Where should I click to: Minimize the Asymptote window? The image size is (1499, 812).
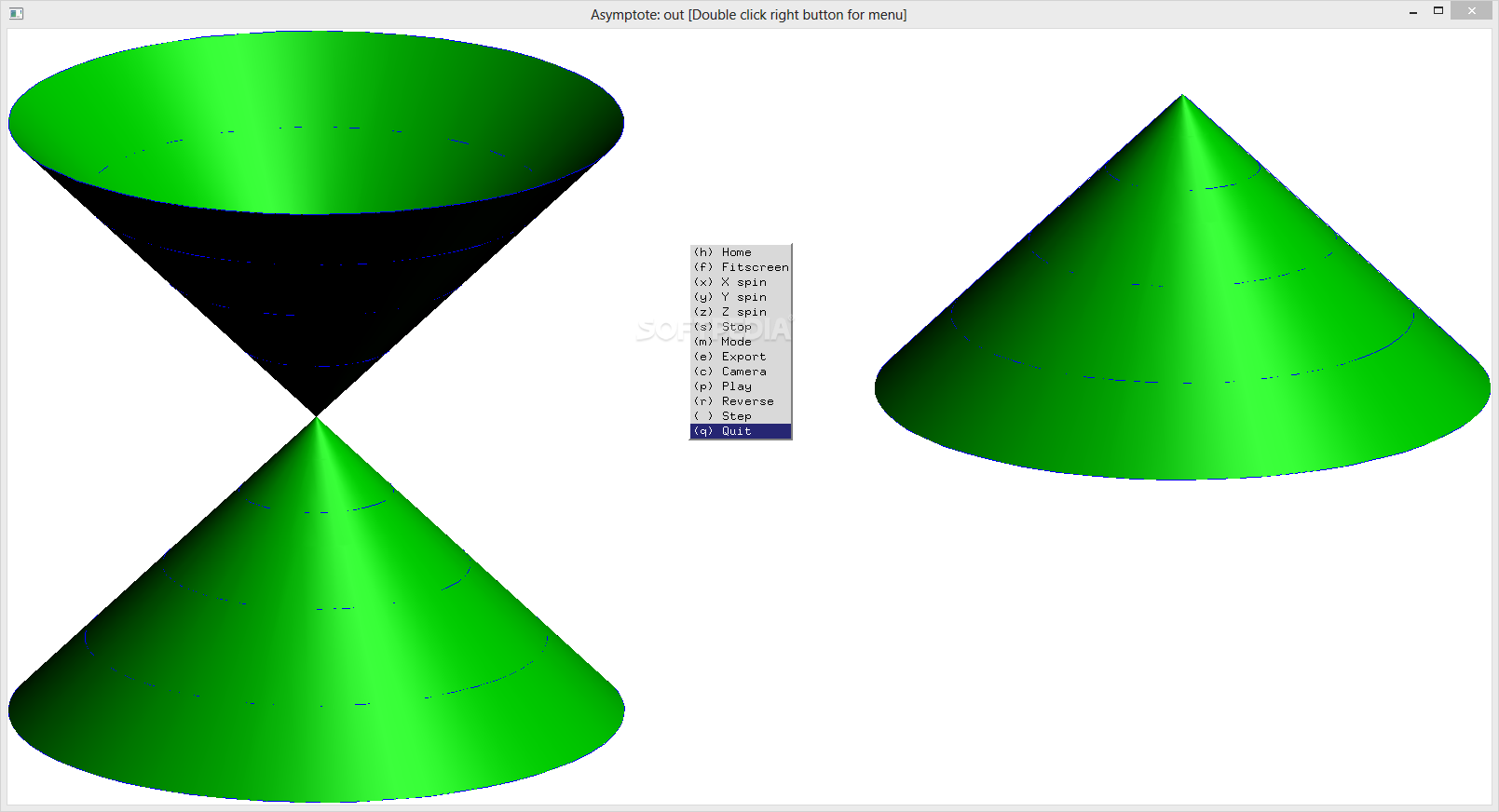coord(1413,11)
